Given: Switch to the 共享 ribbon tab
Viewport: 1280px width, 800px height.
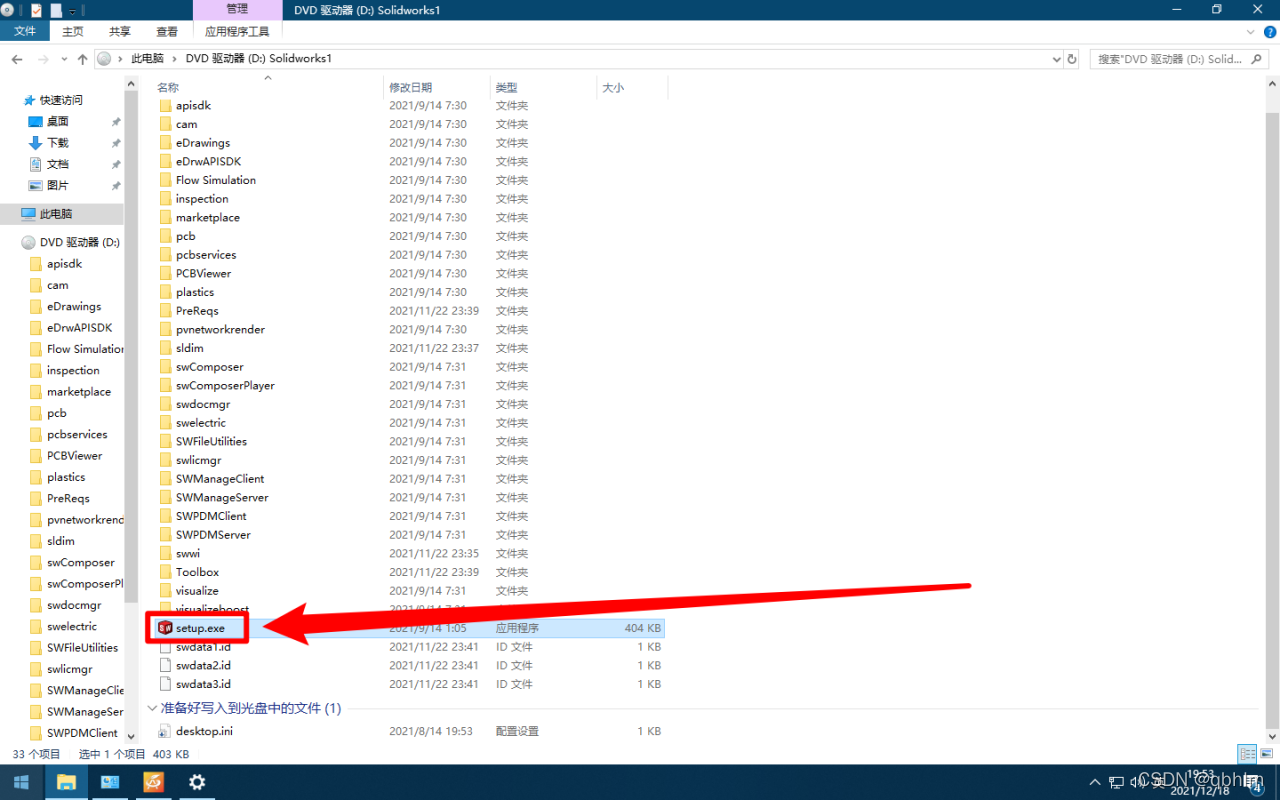Looking at the screenshot, I should 120,32.
